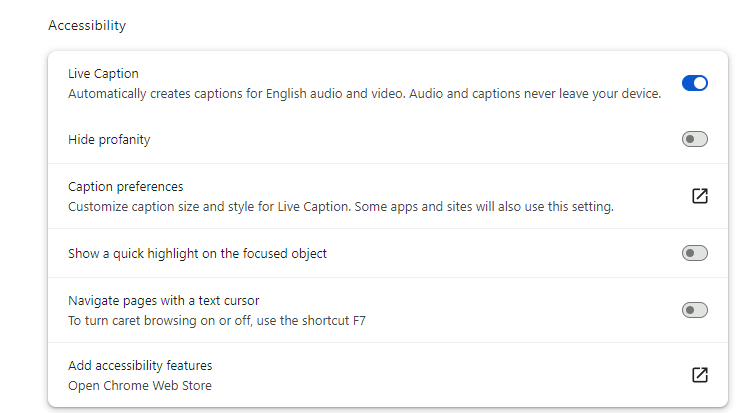
Task: Open Caption preferences external link icon
Action: point(699,196)
